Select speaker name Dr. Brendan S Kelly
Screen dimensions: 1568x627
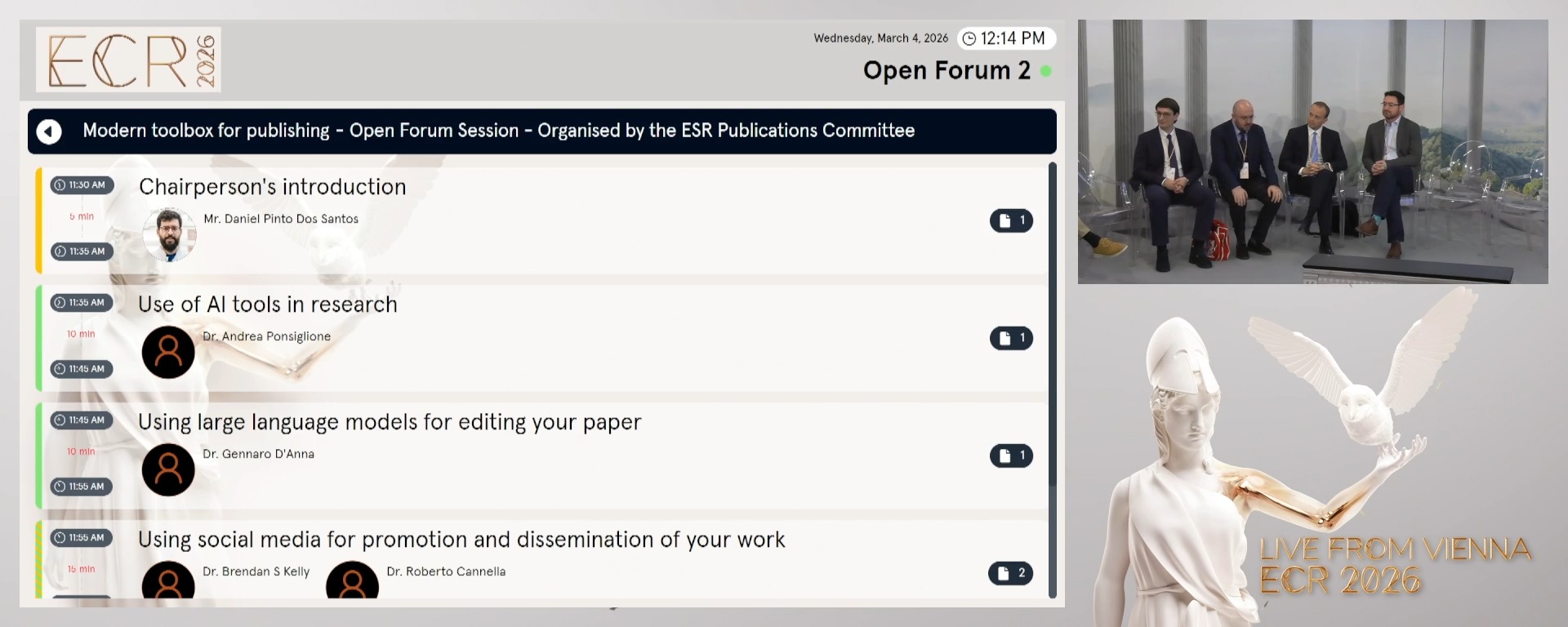point(256,571)
